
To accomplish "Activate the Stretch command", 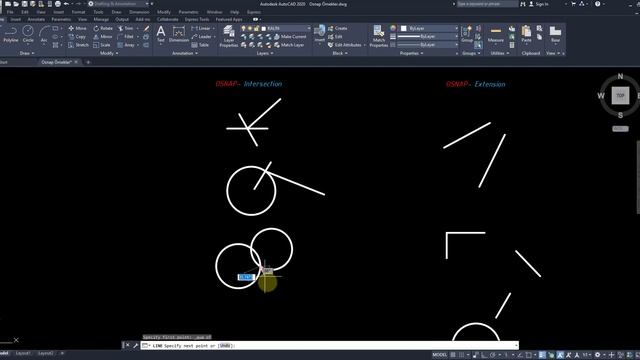I will (78, 45).
